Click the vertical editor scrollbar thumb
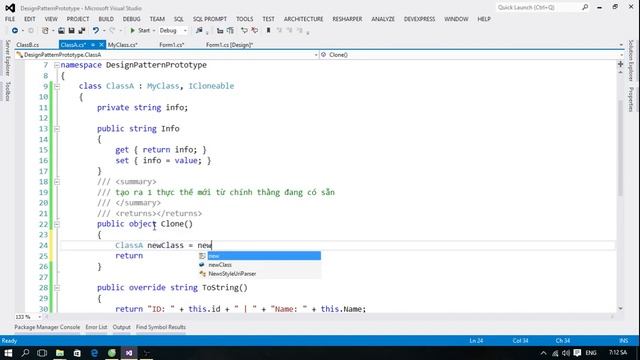 click(x=620, y=147)
